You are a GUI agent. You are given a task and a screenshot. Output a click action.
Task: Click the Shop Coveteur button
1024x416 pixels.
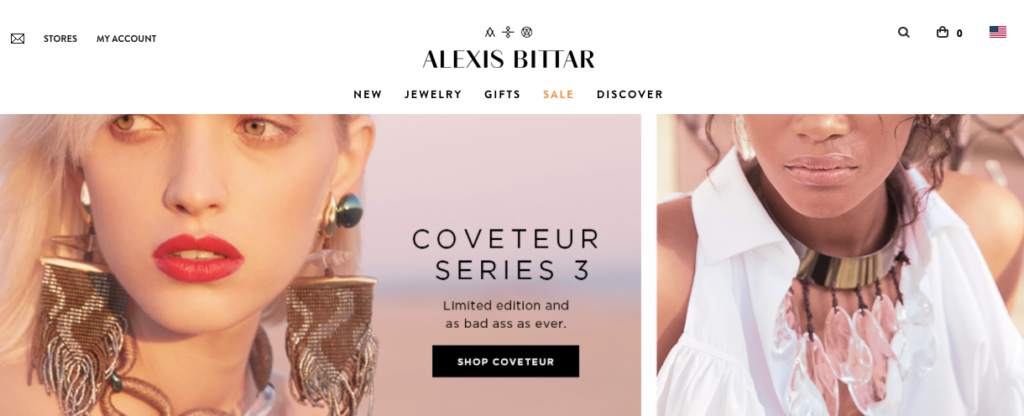coord(505,361)
